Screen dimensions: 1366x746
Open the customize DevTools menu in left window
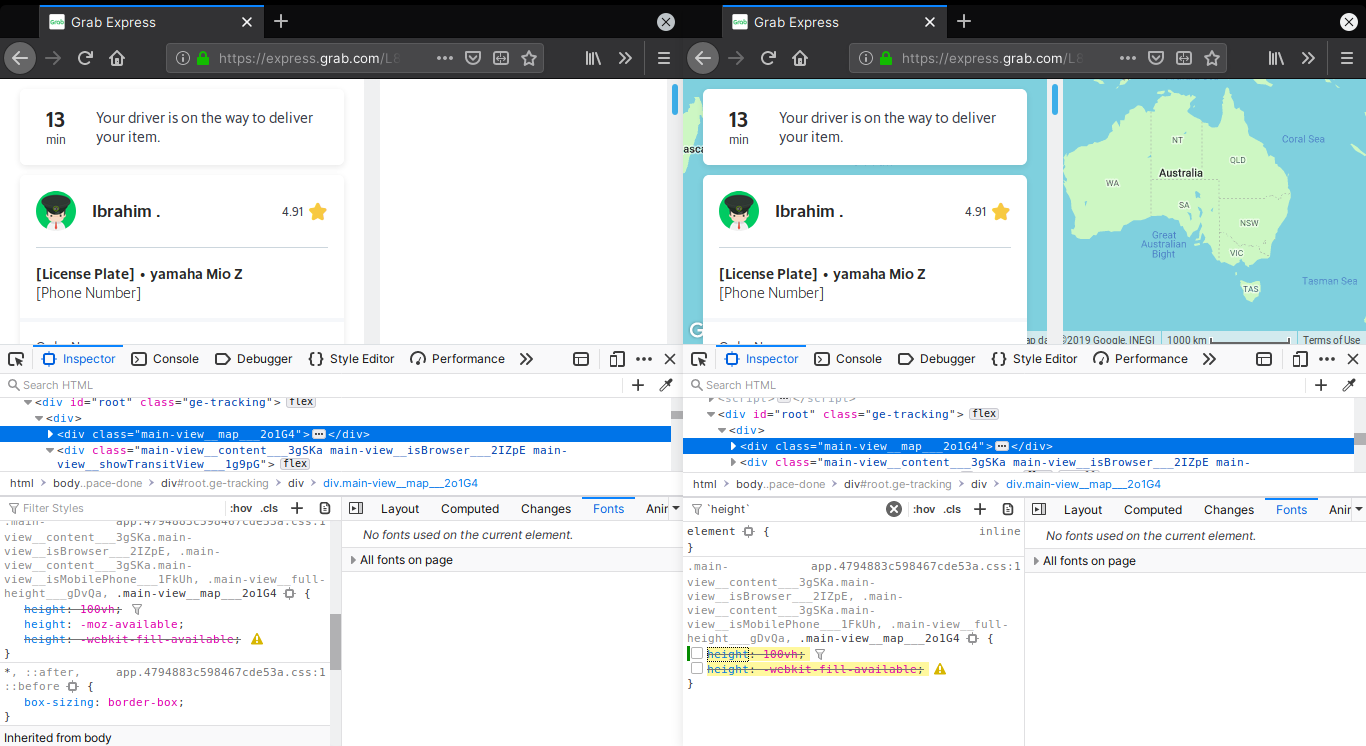coord(643,359)
